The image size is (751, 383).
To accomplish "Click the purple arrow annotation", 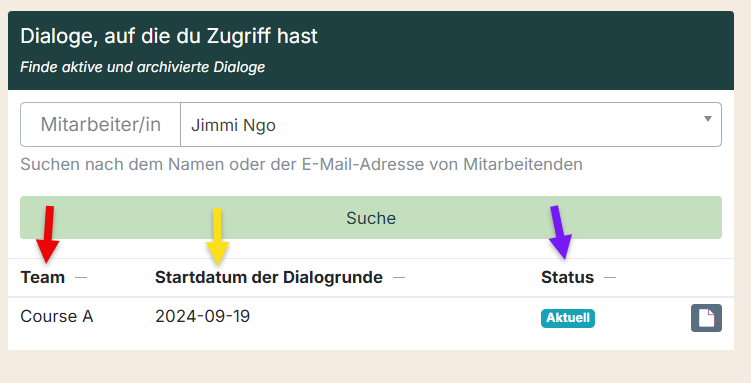I will pos(559,232).
